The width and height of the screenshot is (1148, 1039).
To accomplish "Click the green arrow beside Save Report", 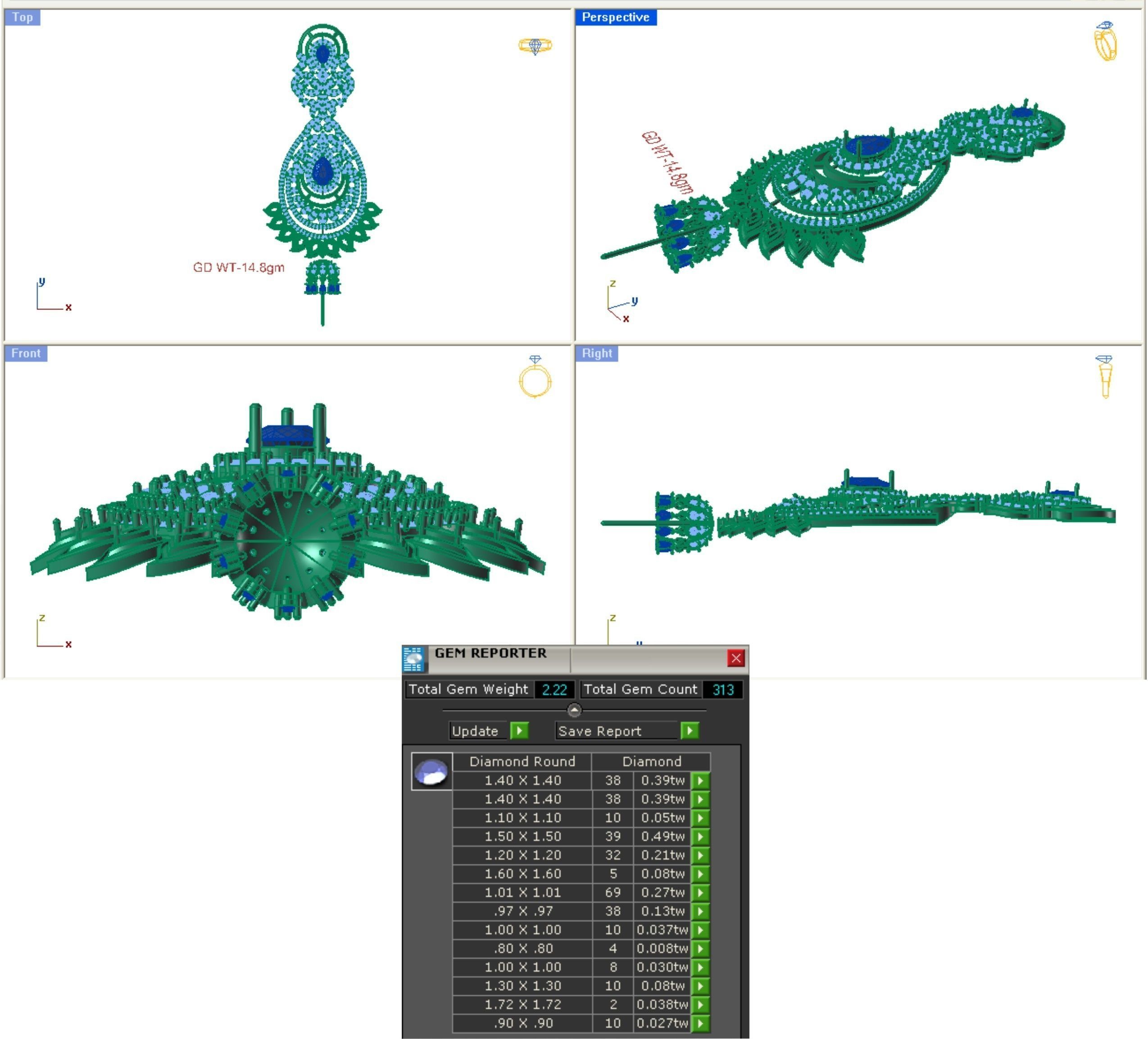I will (689, 730).
